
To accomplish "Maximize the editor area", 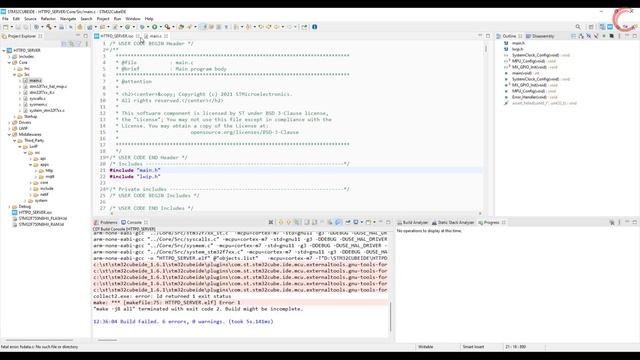I will click(x=488, y=36).
